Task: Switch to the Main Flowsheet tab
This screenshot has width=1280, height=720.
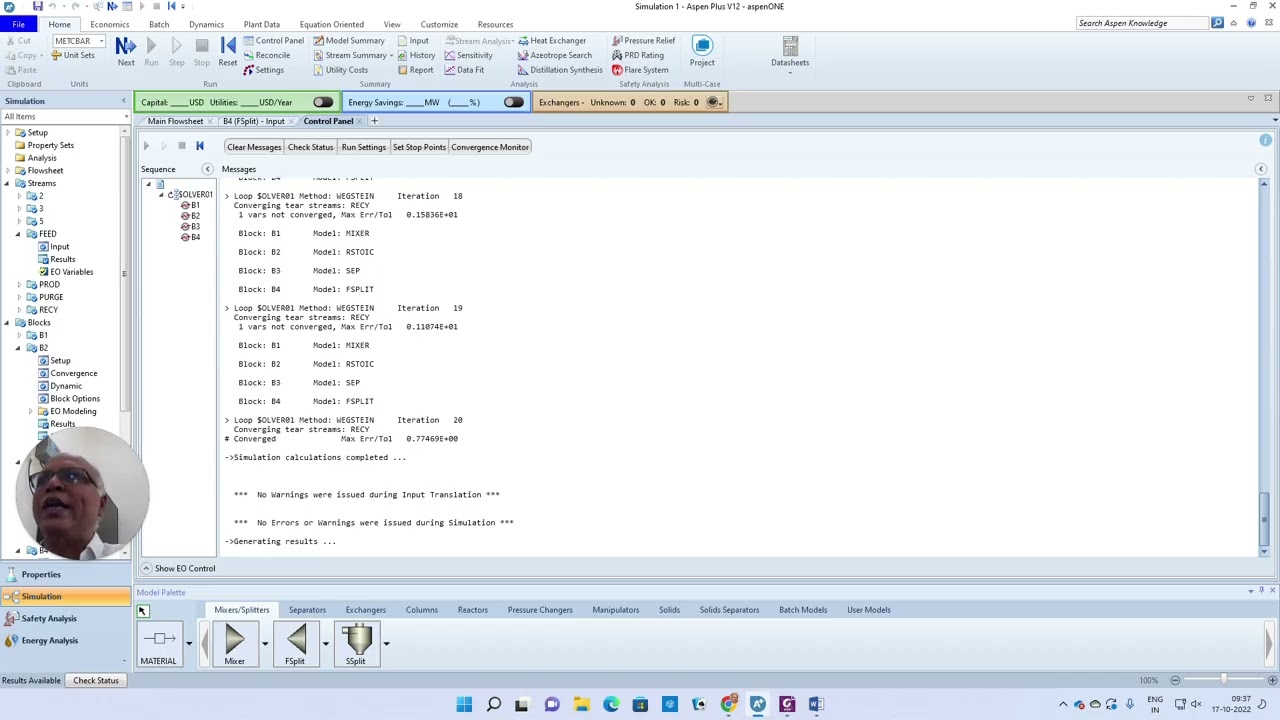Action: (176, 121)
